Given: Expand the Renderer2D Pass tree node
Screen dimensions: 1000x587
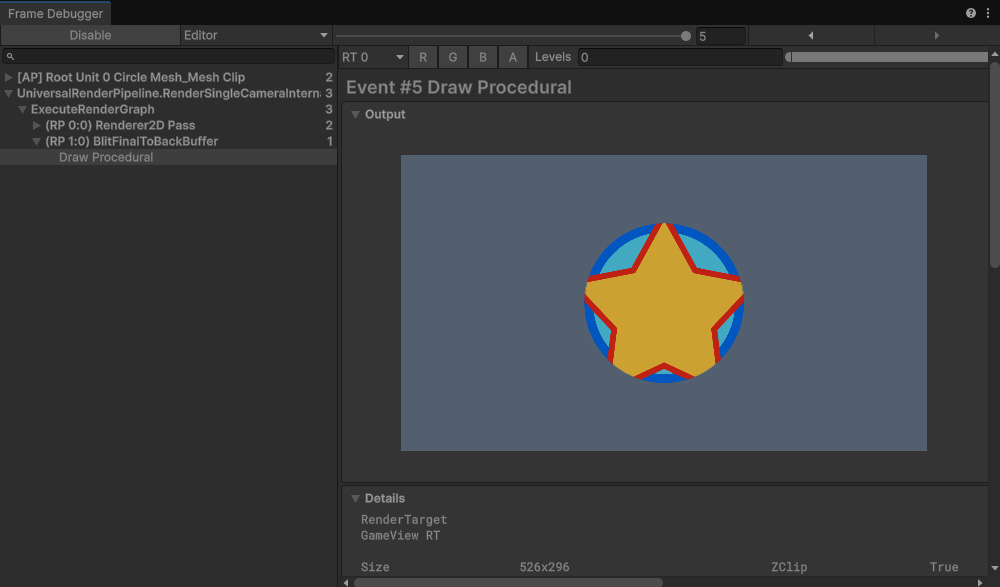Looking at the screenshot, I should coord(37,126).
